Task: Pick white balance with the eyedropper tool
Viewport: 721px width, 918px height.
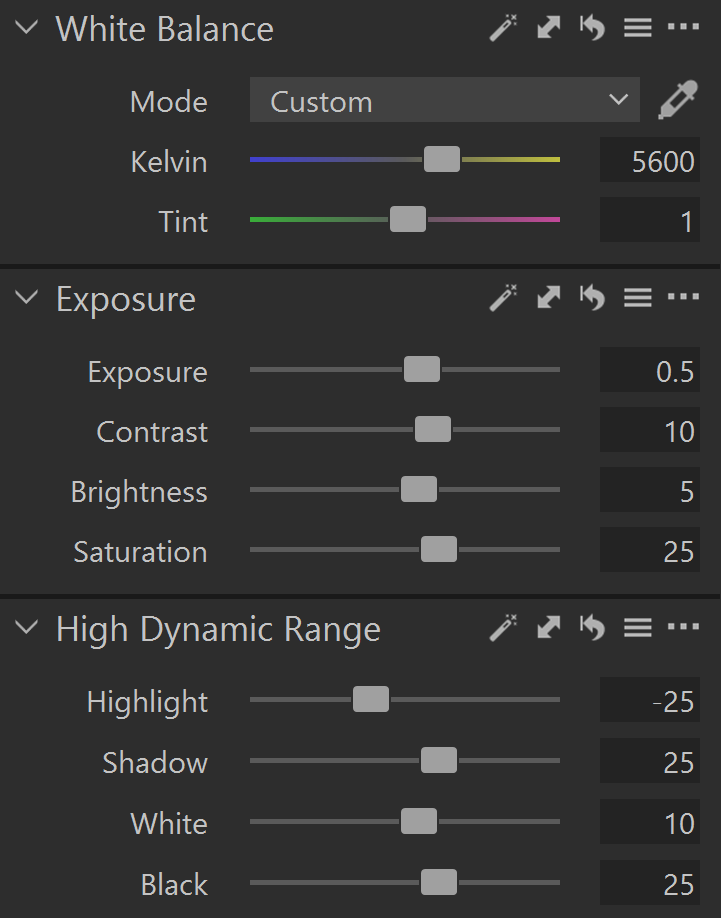Action: 677,101
